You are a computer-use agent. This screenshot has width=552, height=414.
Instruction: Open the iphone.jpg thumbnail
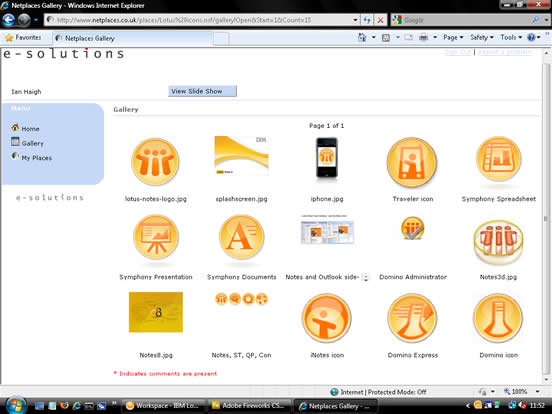[327, 159]
